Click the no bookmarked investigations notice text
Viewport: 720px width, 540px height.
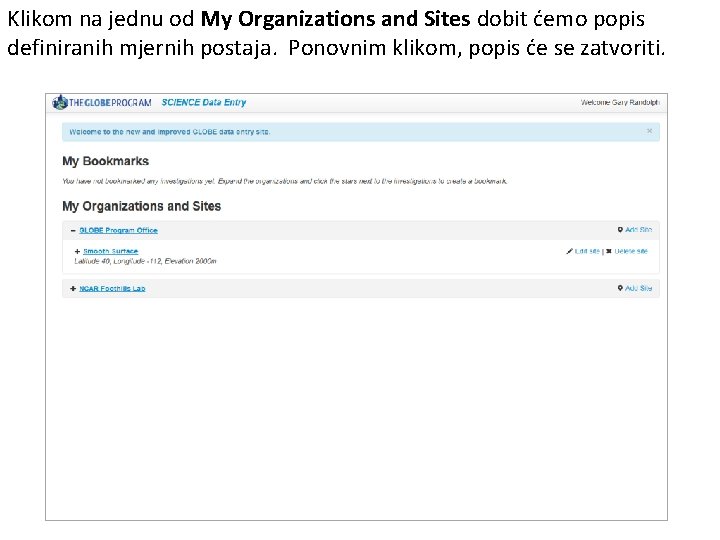click(285, 181)
